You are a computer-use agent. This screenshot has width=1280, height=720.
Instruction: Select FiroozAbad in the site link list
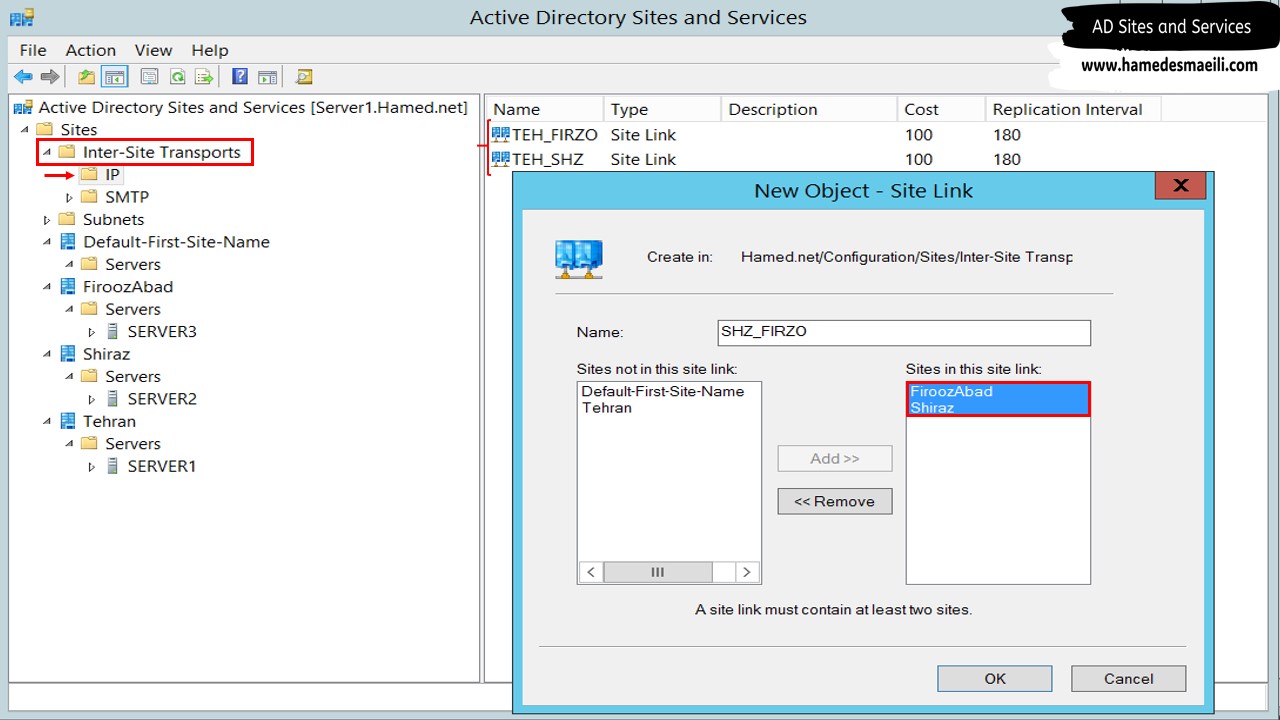tap(998, 391)
